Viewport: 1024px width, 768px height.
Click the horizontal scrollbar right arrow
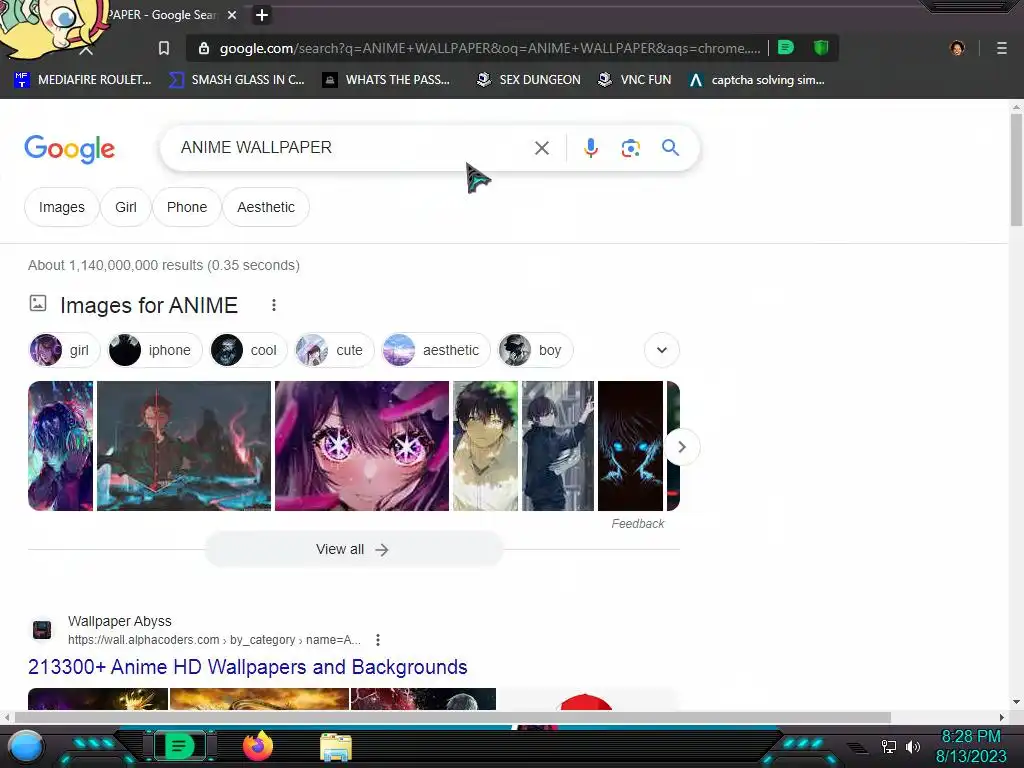click(x=1002, y=717)
